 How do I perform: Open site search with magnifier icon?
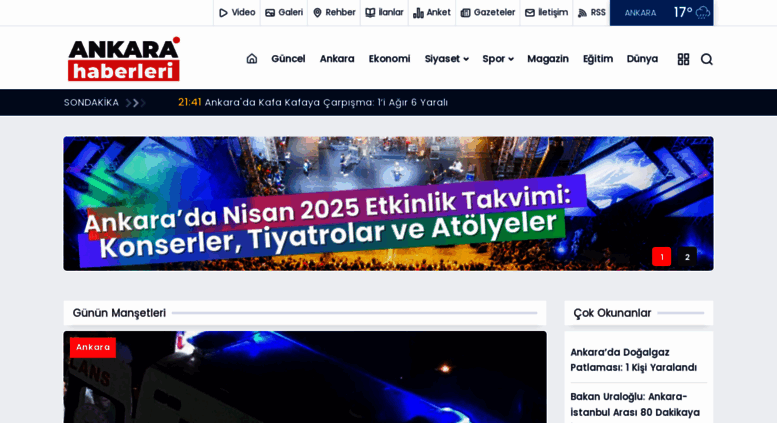pyautogui.click(x=707, y=59)
